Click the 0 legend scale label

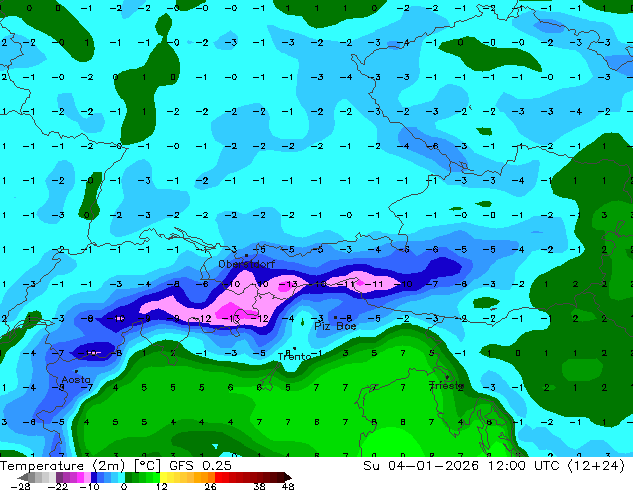pos(124,486)
